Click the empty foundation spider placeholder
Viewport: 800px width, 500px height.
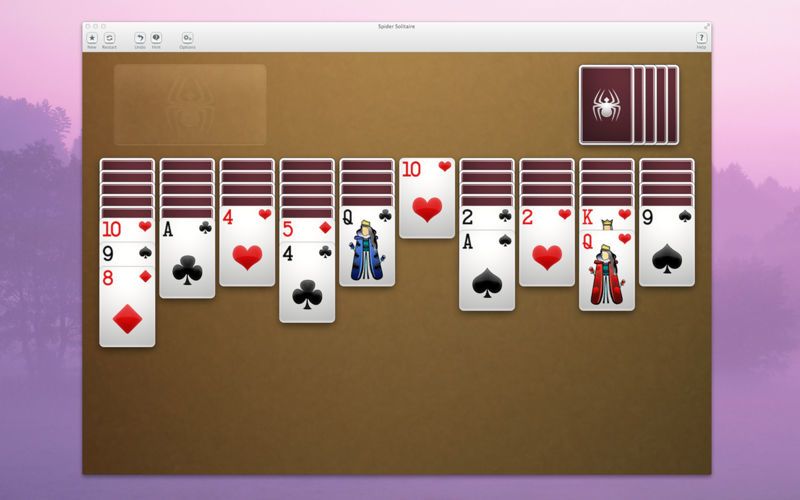[x=190, y=105]
